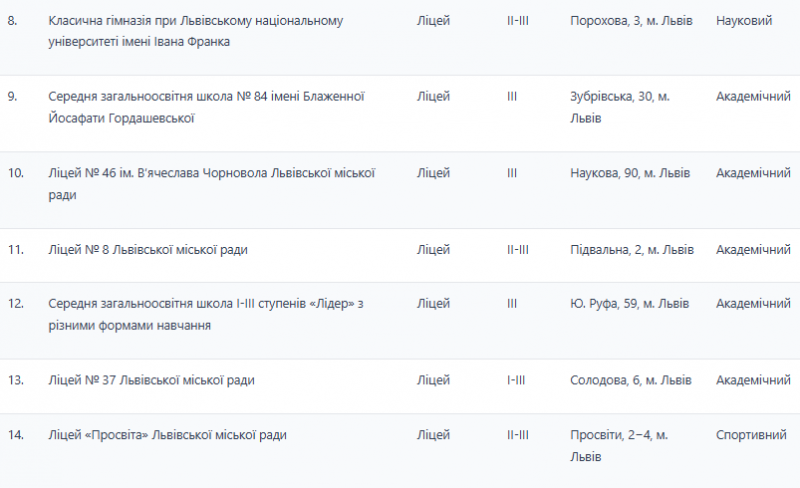Click the address Наукова, 90

coord(629,173)
